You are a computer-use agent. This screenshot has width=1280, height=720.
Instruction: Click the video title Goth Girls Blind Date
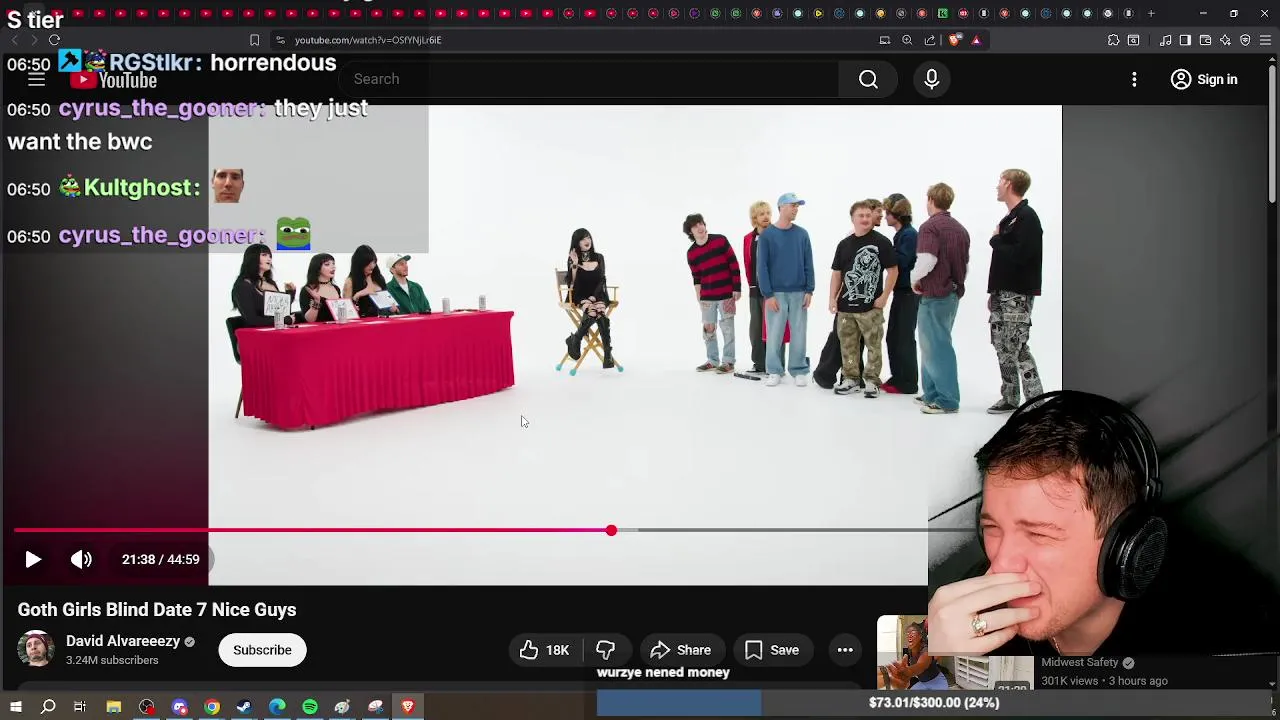[x=157, y=610]
